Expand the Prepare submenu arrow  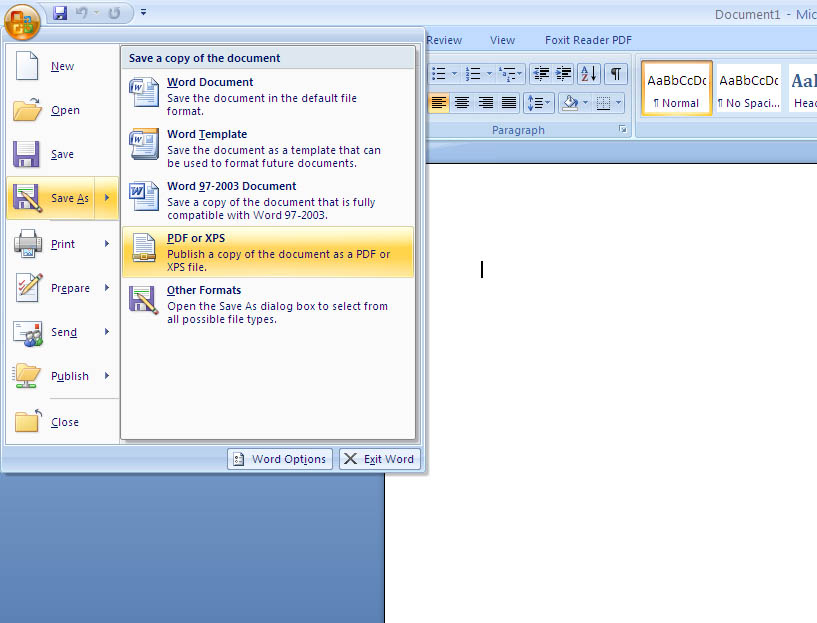107,288
